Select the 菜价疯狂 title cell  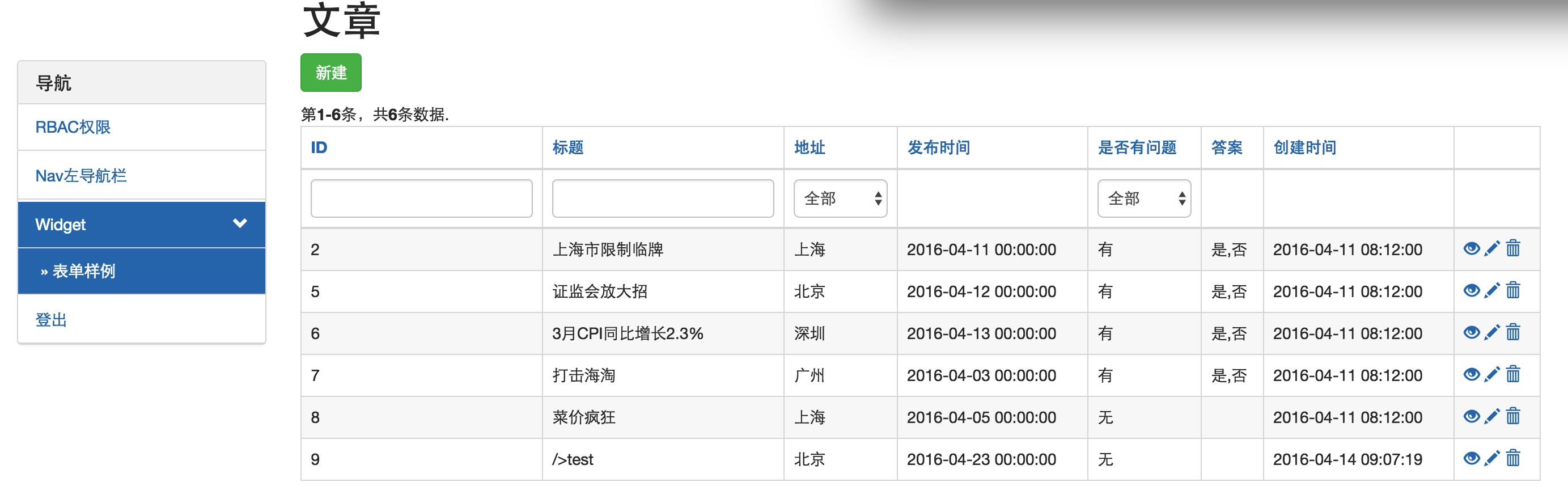point(663,417)
